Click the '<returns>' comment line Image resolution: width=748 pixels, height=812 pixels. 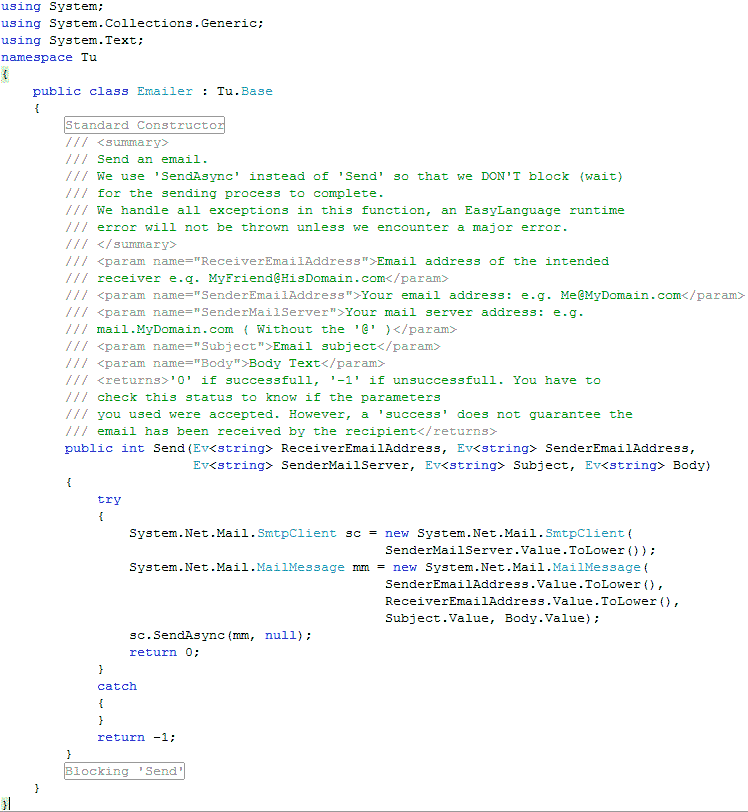333,381
